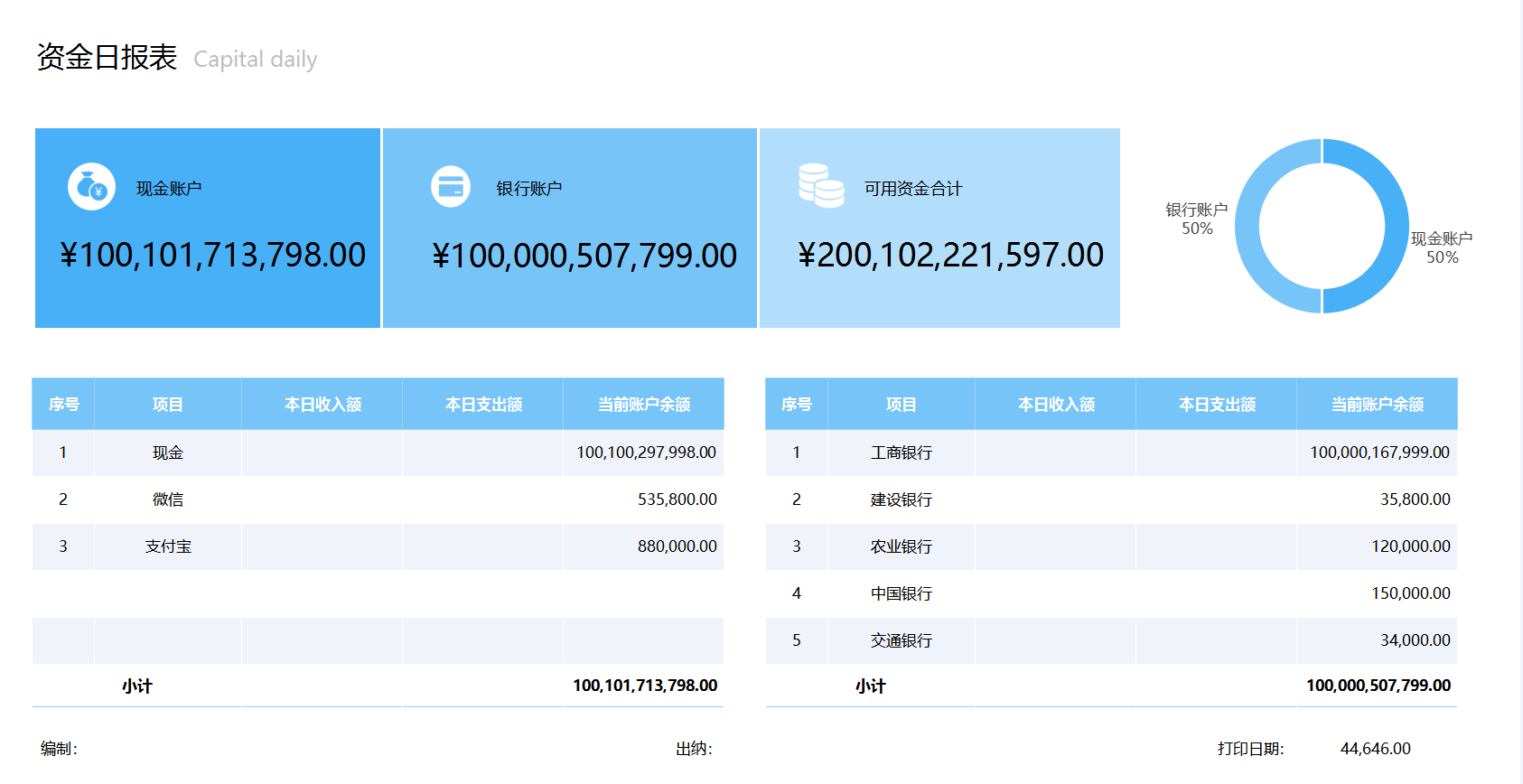Viewport: 1523px width, 784px height.
Task: Click the 打印日期 label
Action: click(1250, 749)
